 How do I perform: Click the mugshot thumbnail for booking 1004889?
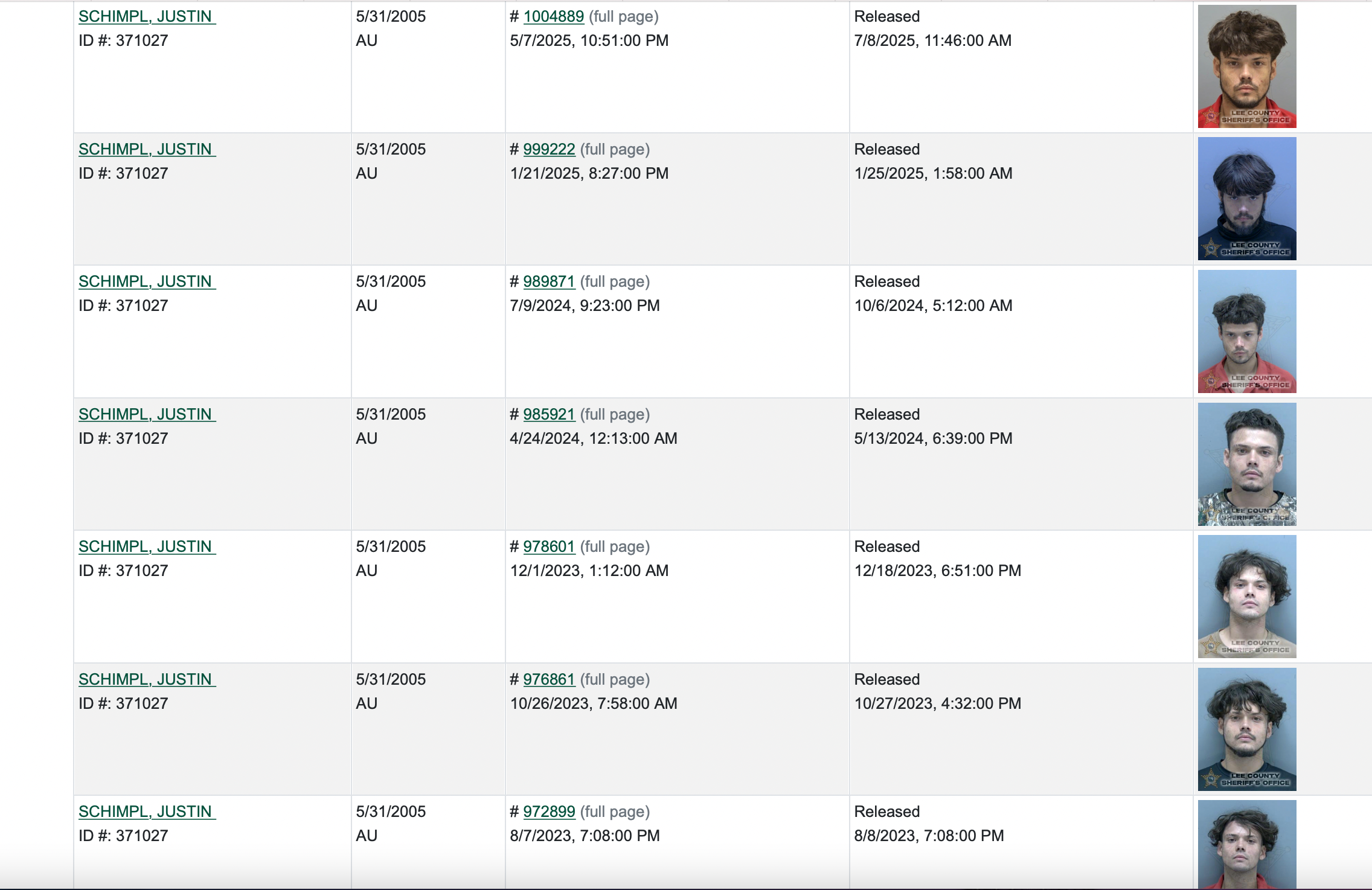coord(1247,66)
